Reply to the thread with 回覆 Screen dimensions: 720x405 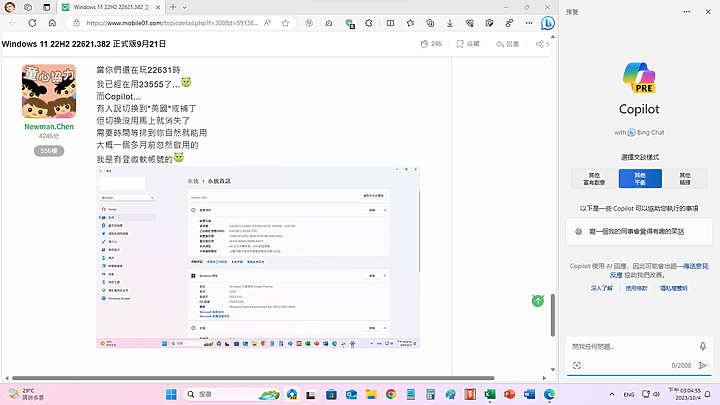pyautogui.click(x=507, y=44)
